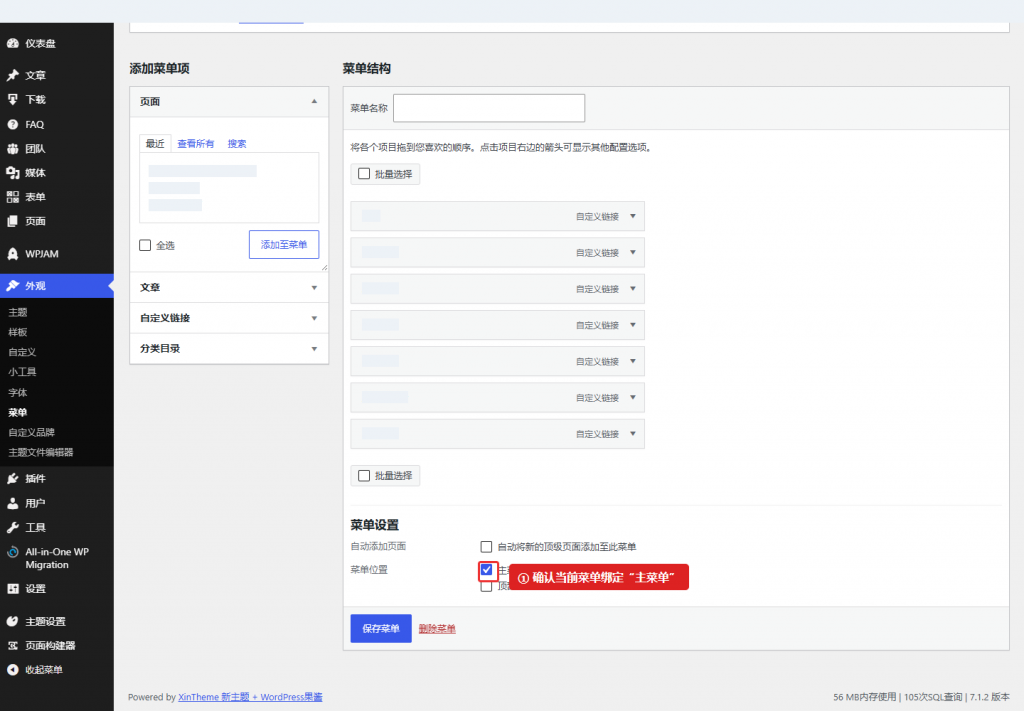
Task: Click the WPJAM rocket icon
Action: [x=12, y=253]
